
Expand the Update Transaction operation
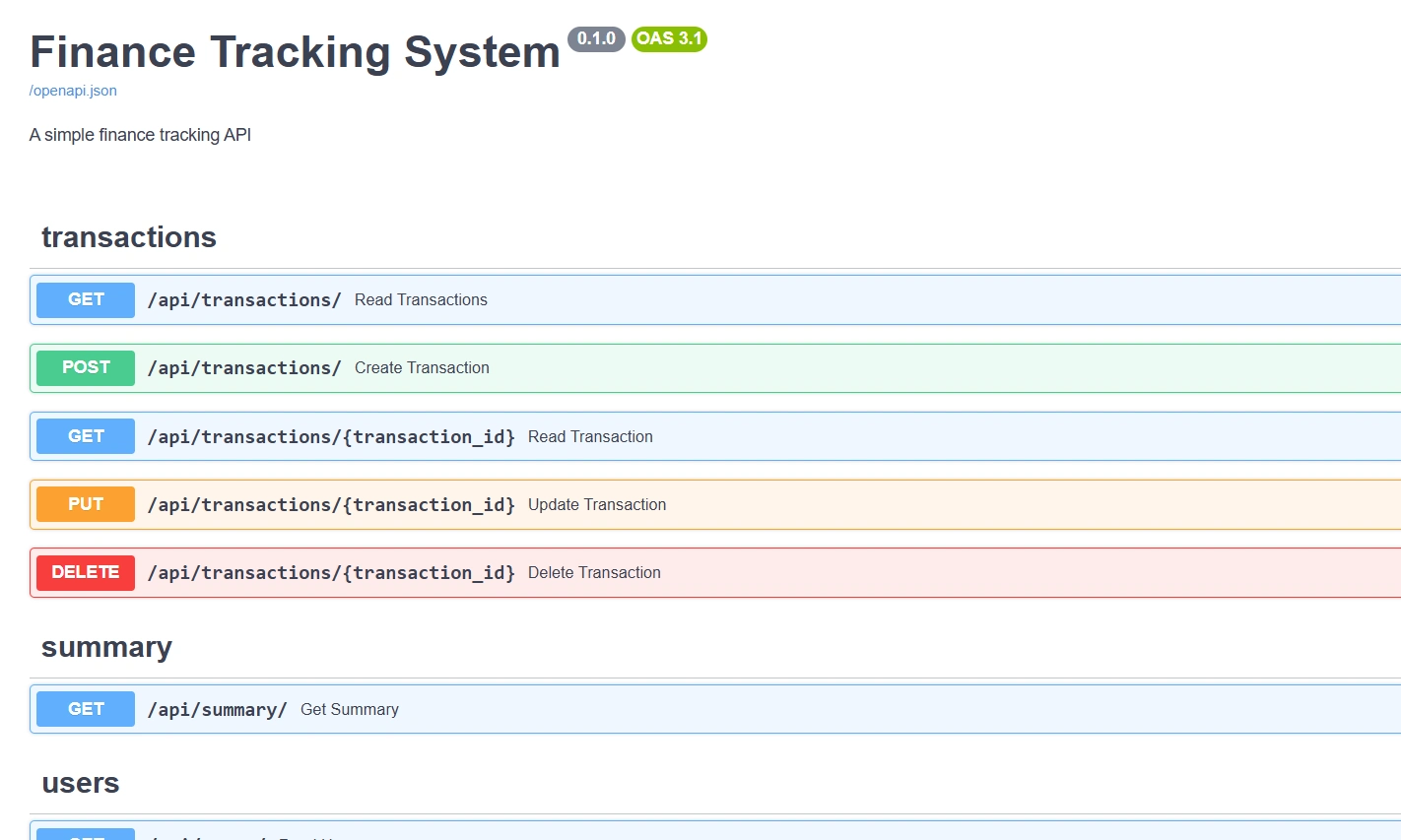click(x=597, y=505)
